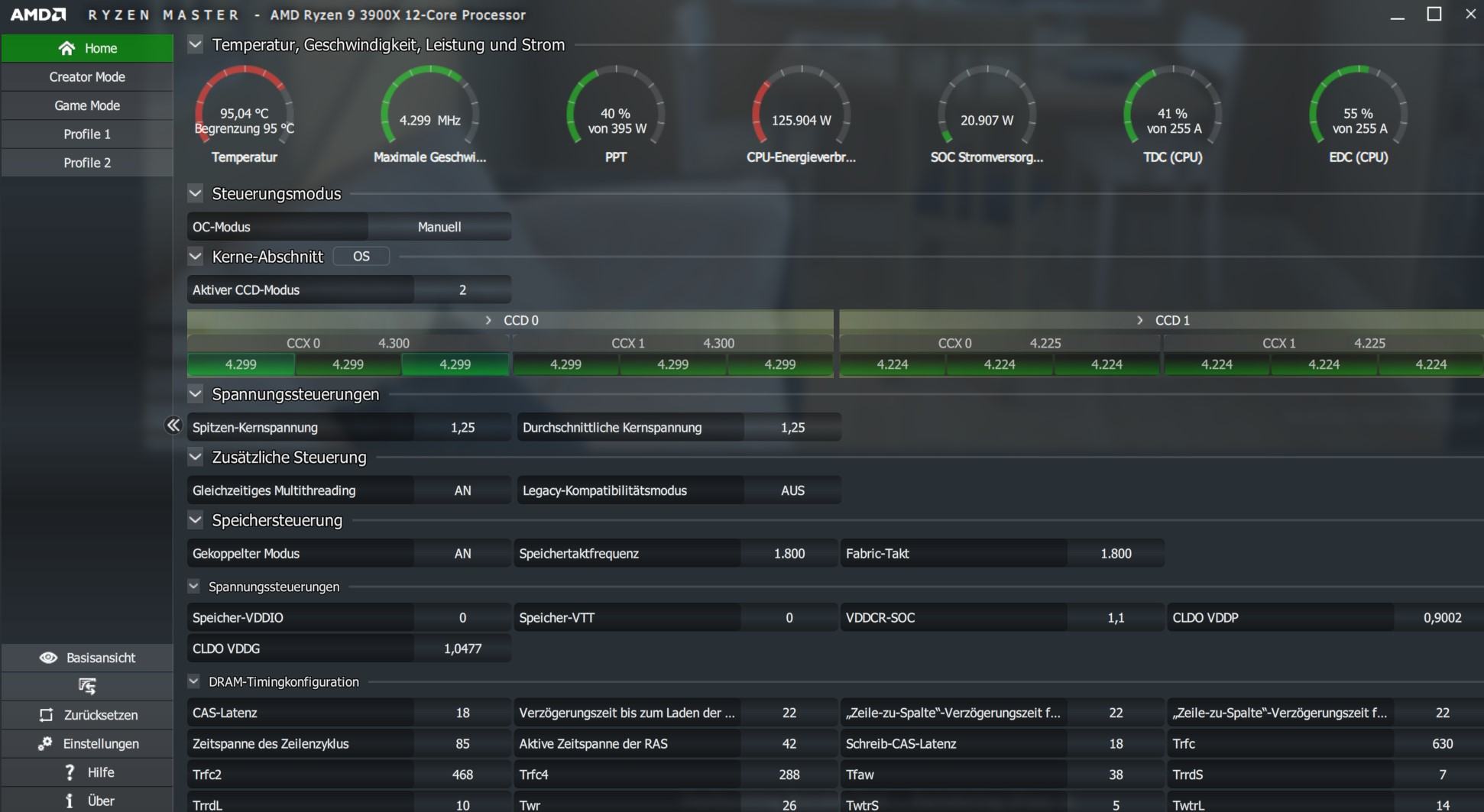This screenshot has width=1484, height=812.
Task: Collapse the memory Spannungssteuerungen subsection
Action: pyautogui.click(x=193, y=587)
